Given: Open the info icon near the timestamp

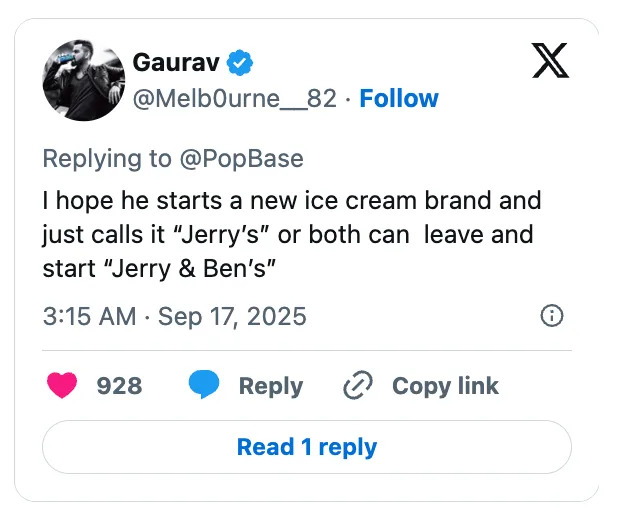Looking at the screenshot, I should pyautogui.click(x=551, y=316).
